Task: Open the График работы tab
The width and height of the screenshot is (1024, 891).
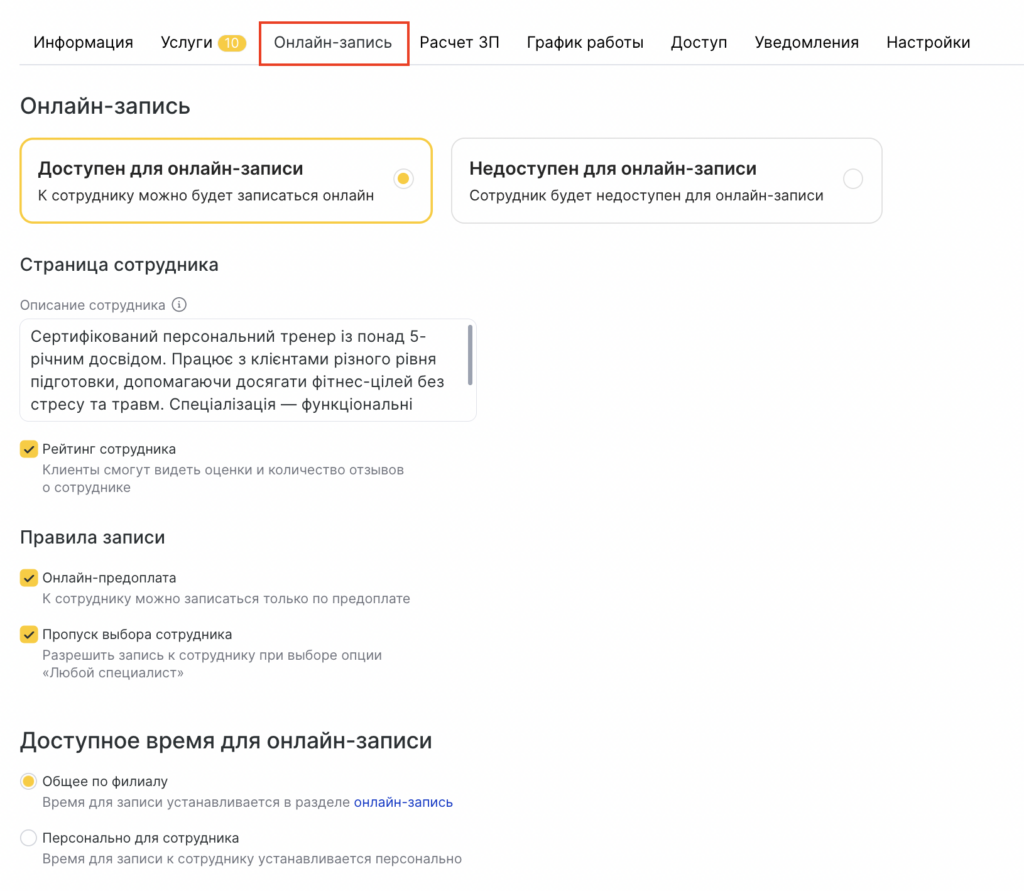Action: click(x=585, y=43)
